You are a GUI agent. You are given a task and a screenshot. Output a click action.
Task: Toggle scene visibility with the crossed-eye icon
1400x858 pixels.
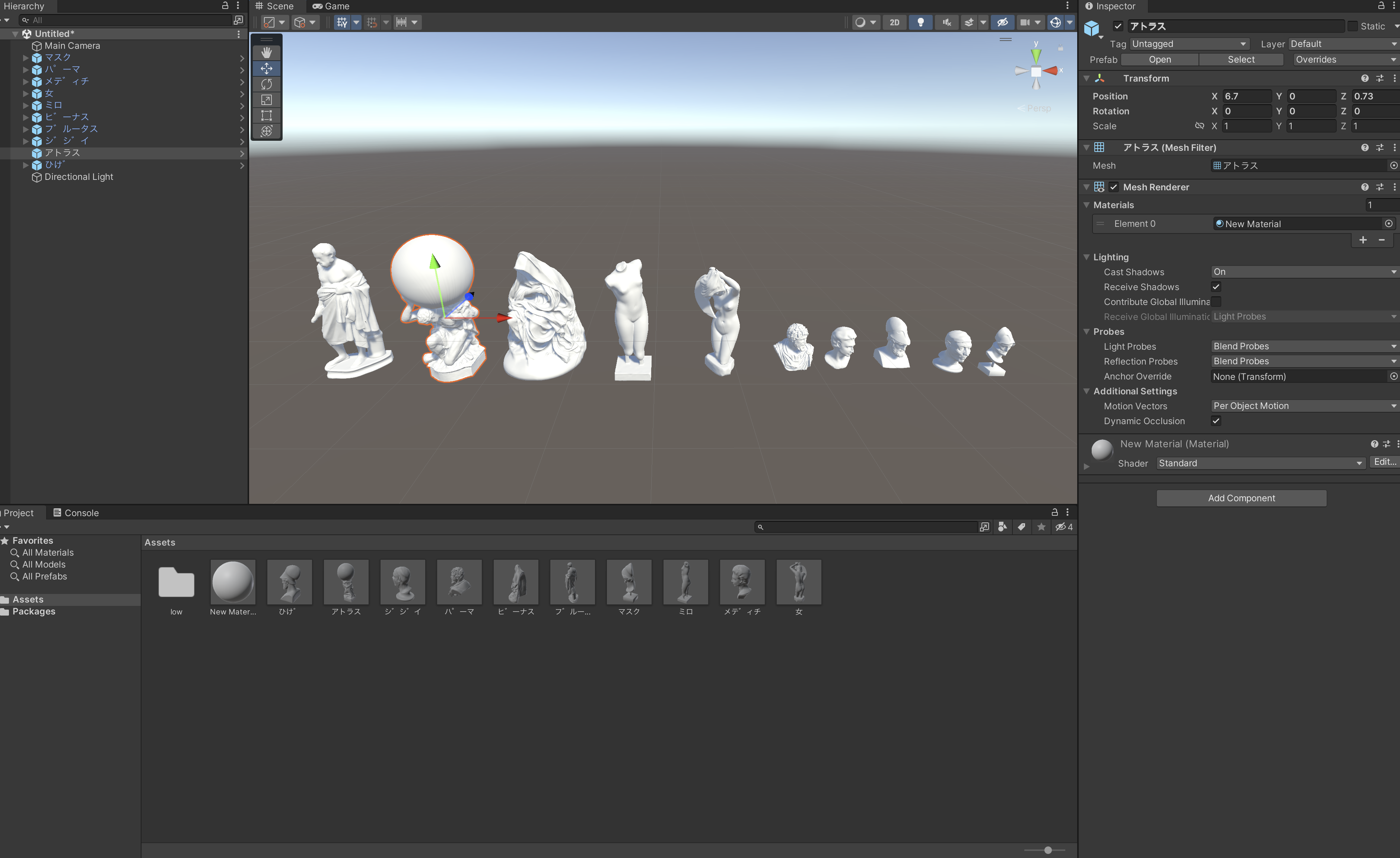pos(1002,22)
